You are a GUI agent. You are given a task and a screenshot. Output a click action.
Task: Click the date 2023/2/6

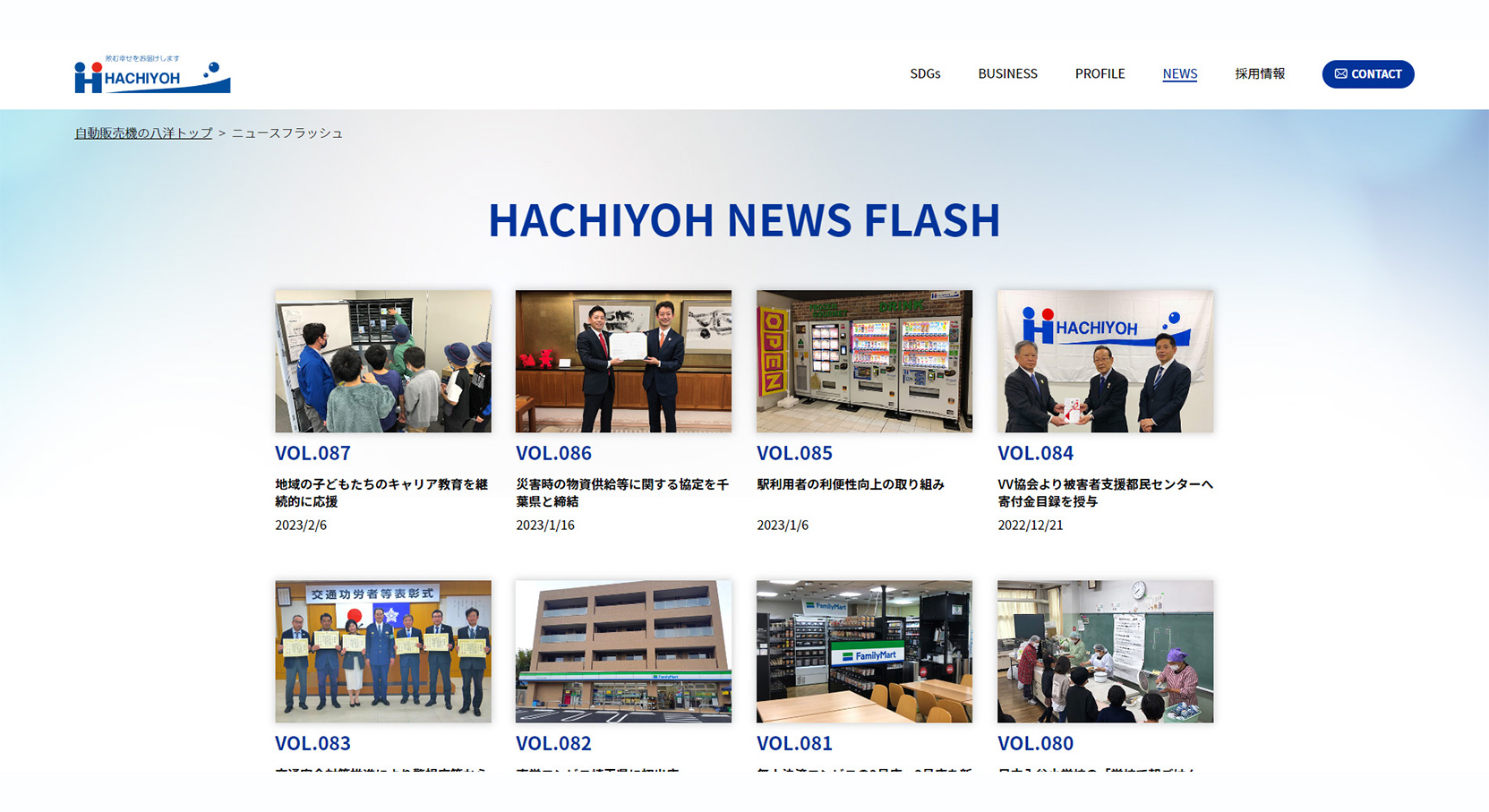[x=301, y=526]
